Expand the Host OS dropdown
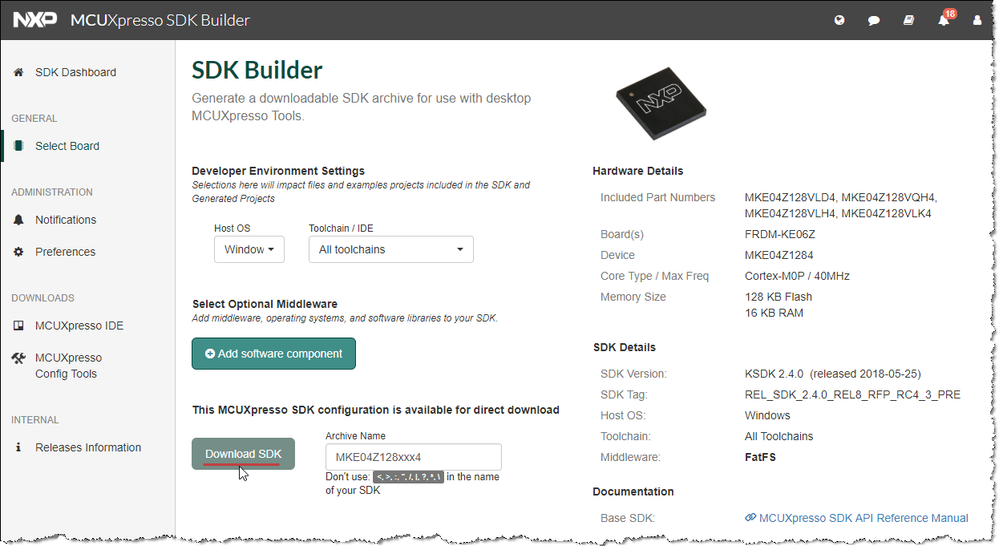The image size is (999, 546). coord(249,249)
